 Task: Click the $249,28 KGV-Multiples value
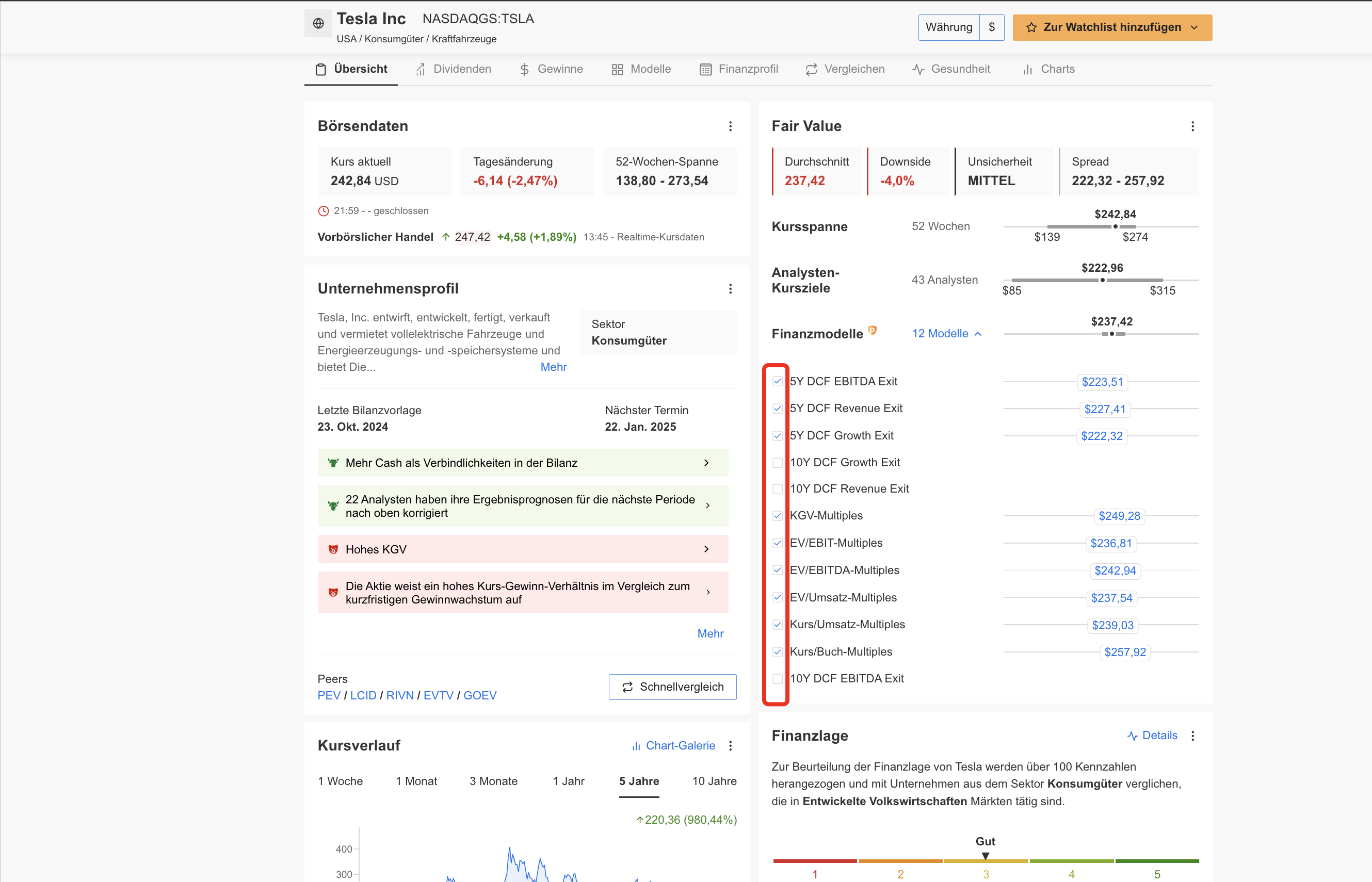coord(1119,516)
